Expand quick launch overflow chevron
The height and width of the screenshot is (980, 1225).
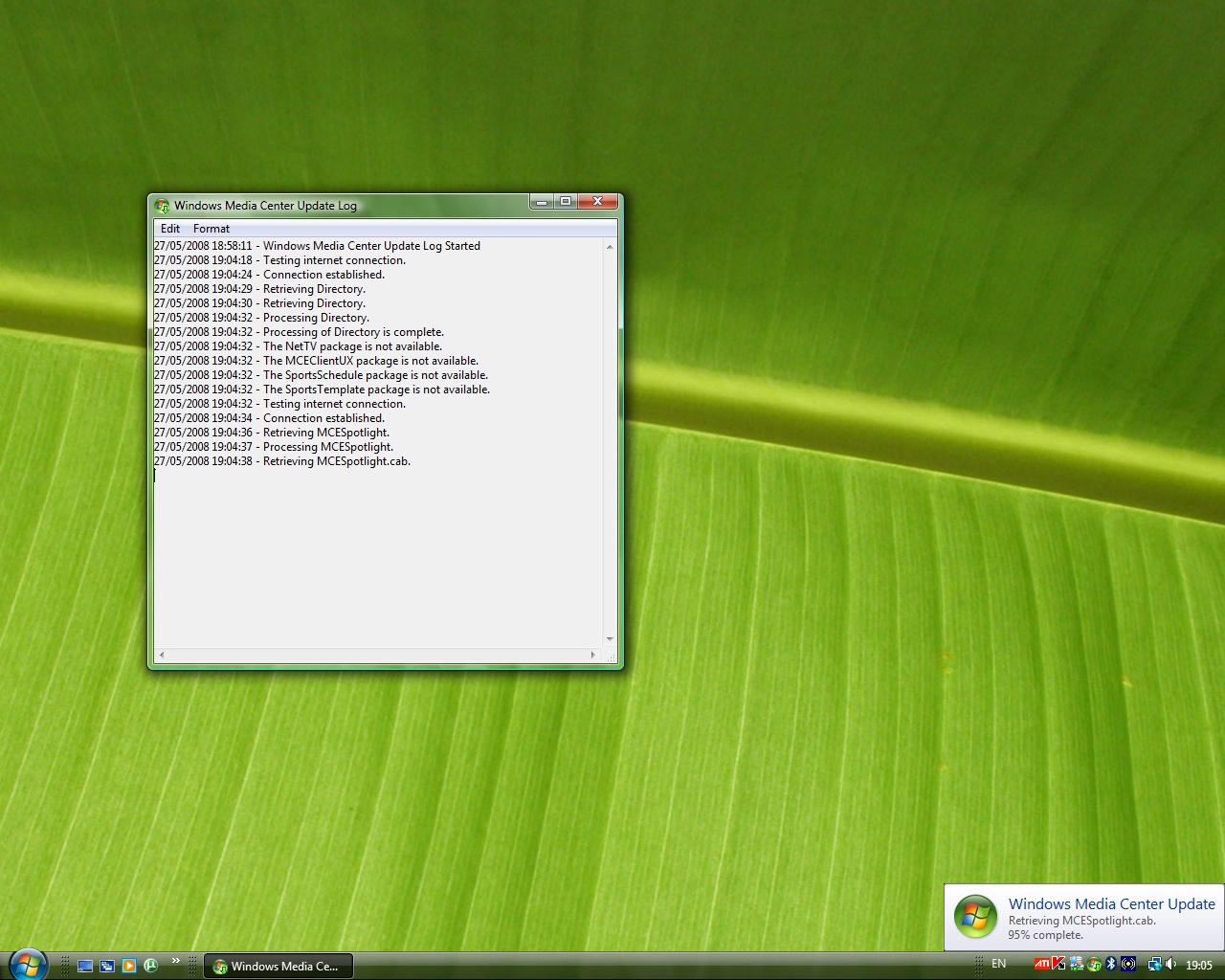point(176,961)
